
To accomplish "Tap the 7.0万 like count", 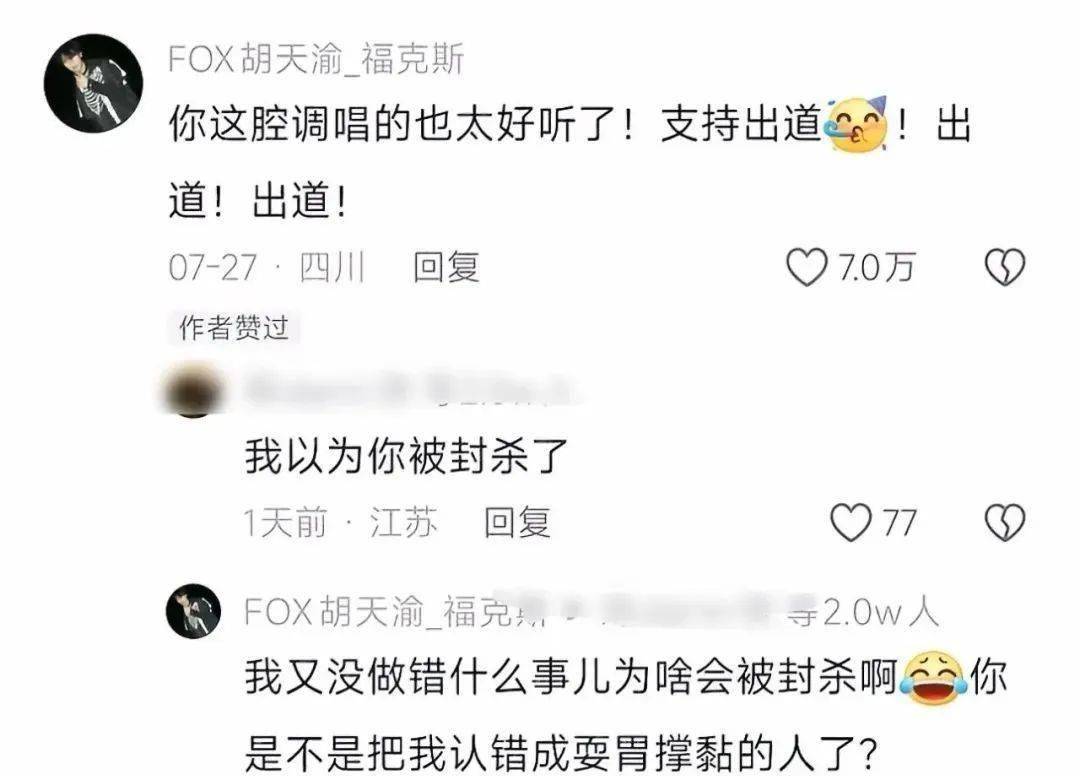I will (875, 267).
